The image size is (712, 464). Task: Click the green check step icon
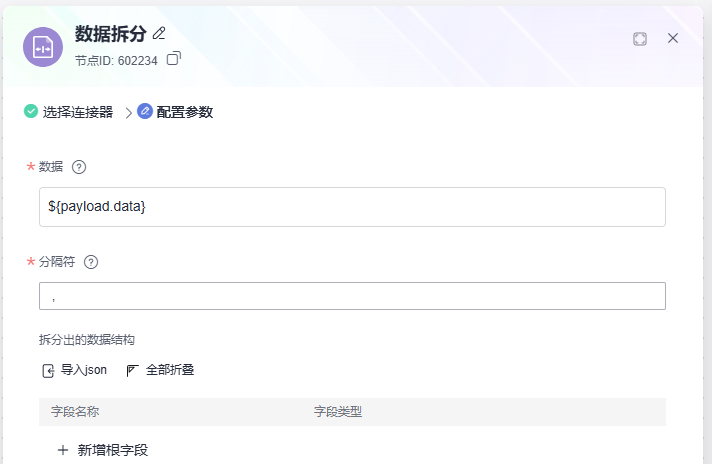tap(31, 111)
